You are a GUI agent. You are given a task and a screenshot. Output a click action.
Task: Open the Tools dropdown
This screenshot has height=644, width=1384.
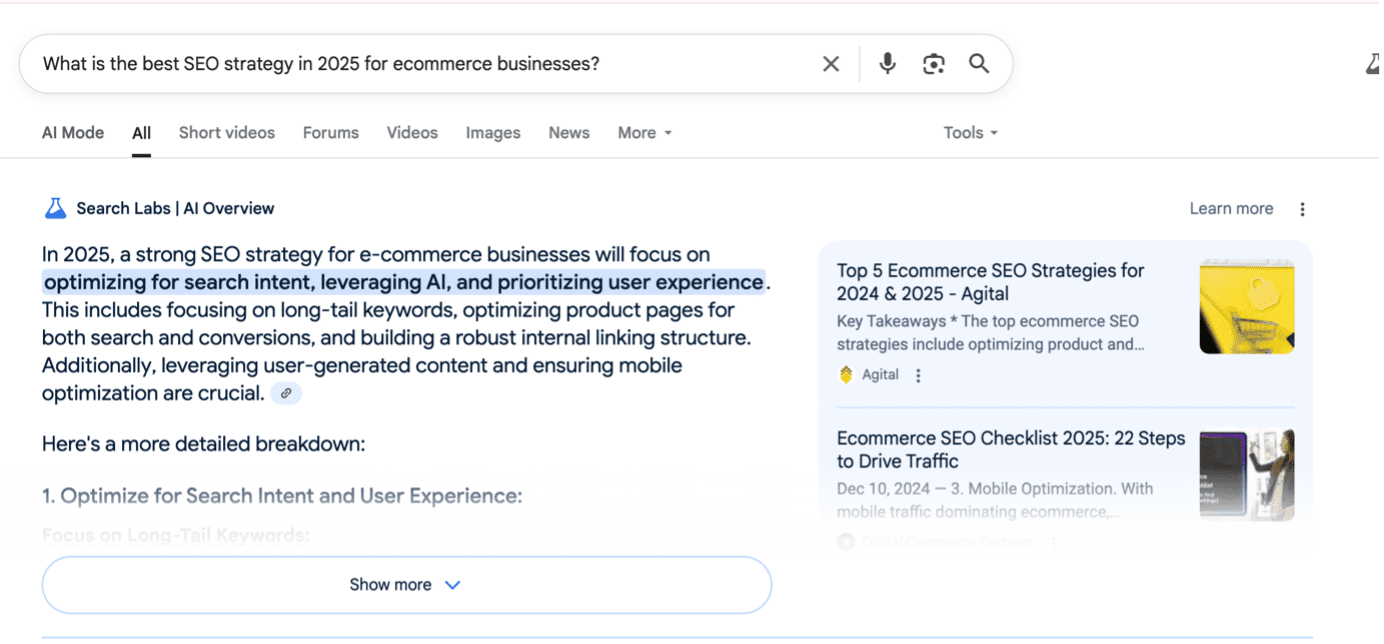(x=971, y=133)
